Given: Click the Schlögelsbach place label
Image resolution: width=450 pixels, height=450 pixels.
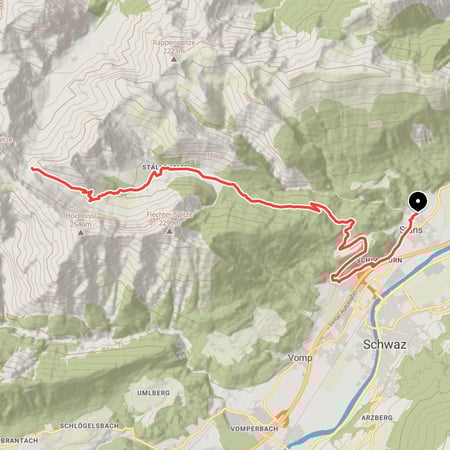Looking at the screenshot, I should [89, 426].
